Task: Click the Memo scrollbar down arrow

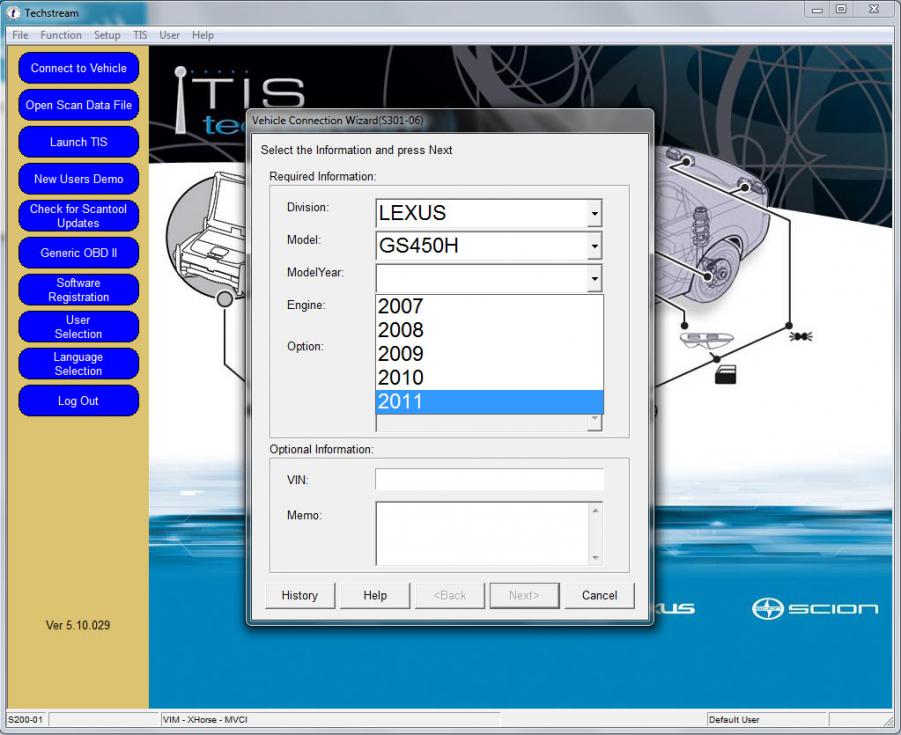Action: tap(596, 557)
